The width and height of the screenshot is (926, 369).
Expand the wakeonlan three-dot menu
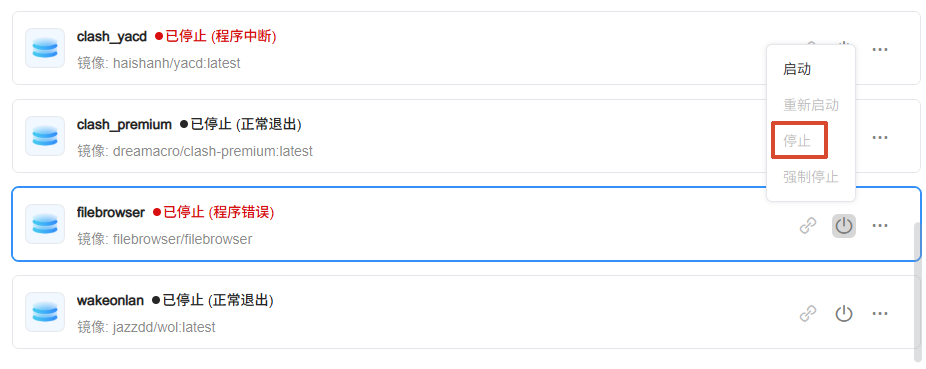[x=880, y=314]
